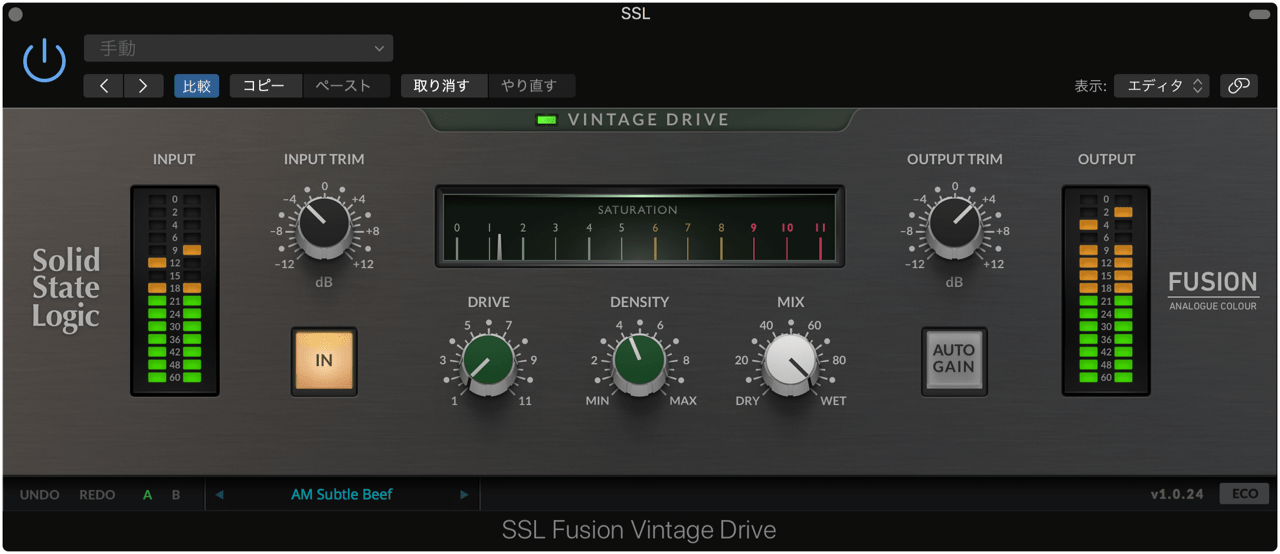Click the left arrow beside AM Subtle Beef
Image resolution: width=1280 pixels, height=554 pixels.
point(220,495)
